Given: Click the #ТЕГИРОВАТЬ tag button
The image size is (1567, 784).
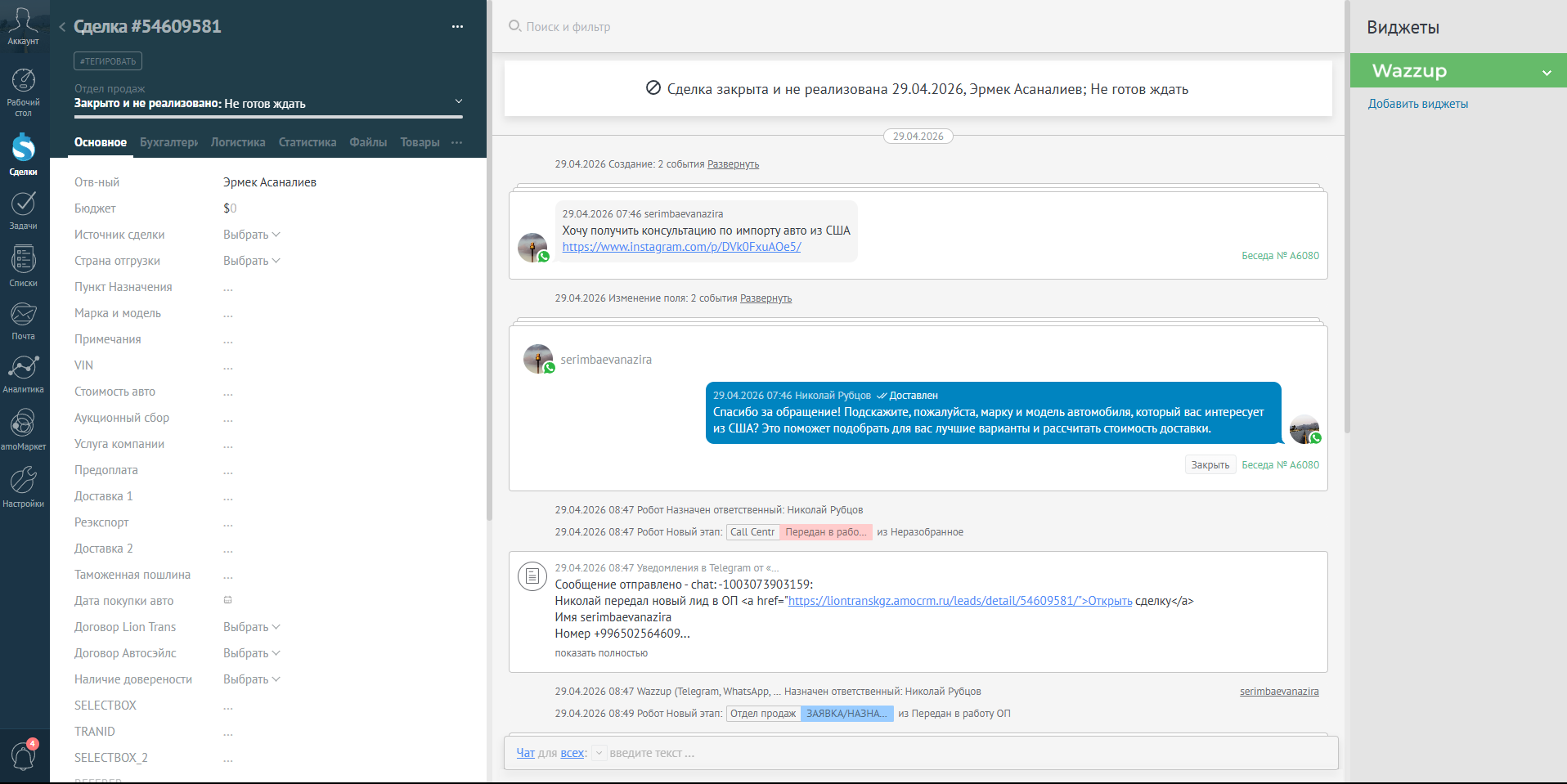Looking at the screenshot, I should click(108, 61).
